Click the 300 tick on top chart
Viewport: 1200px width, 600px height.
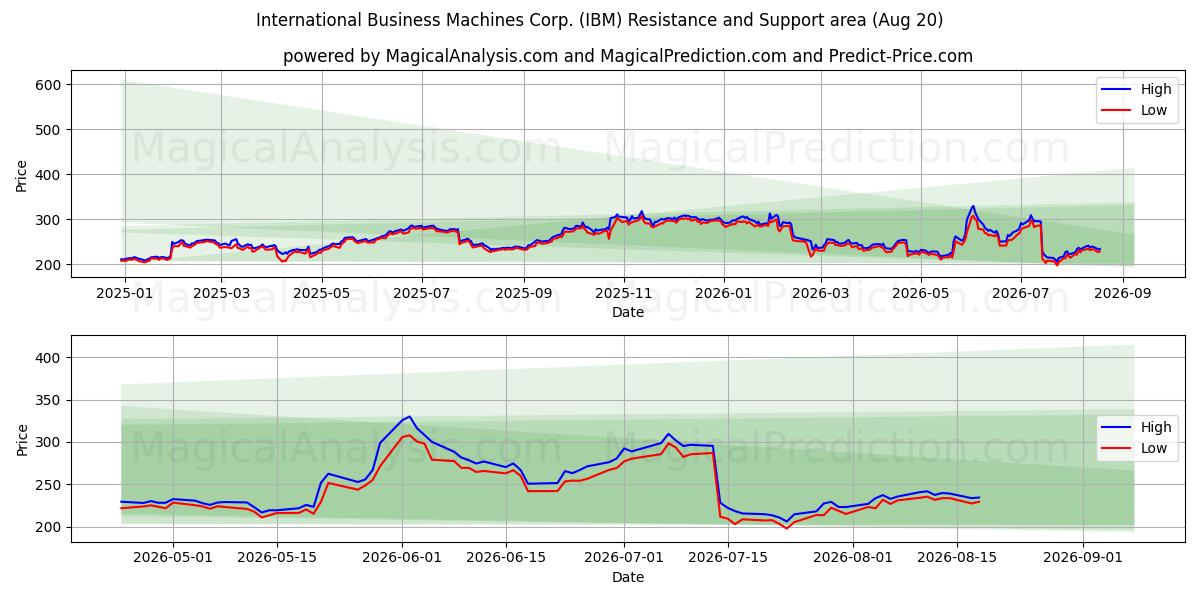click(50, 220)
